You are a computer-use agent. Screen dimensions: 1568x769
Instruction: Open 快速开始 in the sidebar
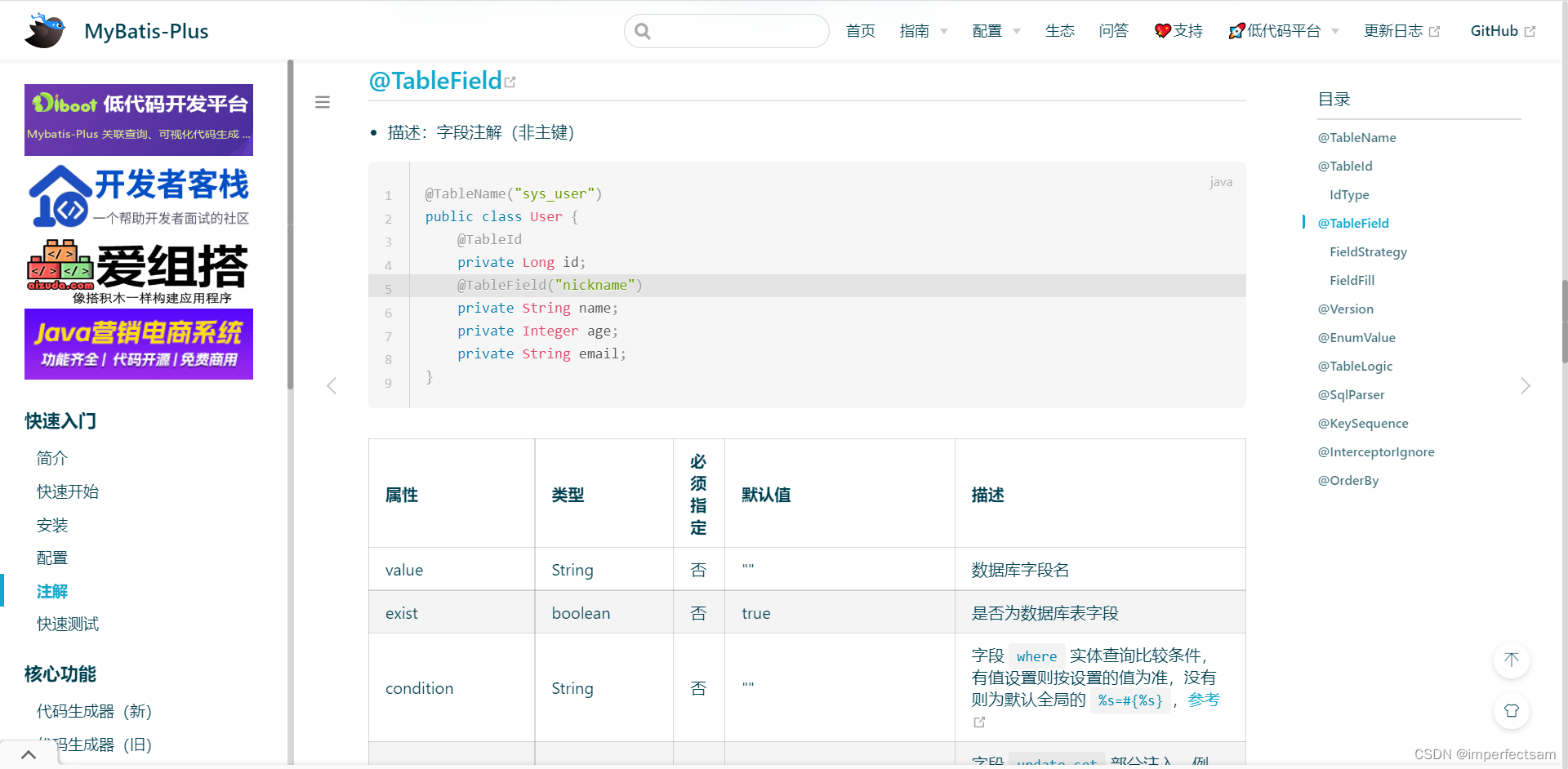(x=68, y=491)
